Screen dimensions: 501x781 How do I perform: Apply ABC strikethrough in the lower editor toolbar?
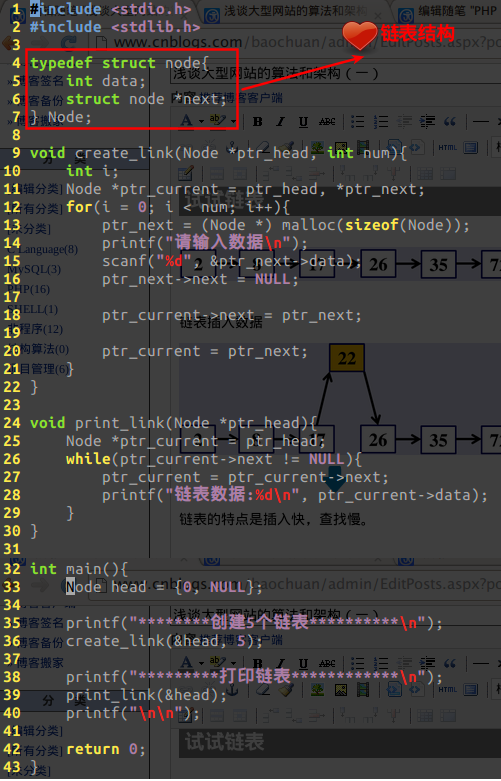pos(327,663)
